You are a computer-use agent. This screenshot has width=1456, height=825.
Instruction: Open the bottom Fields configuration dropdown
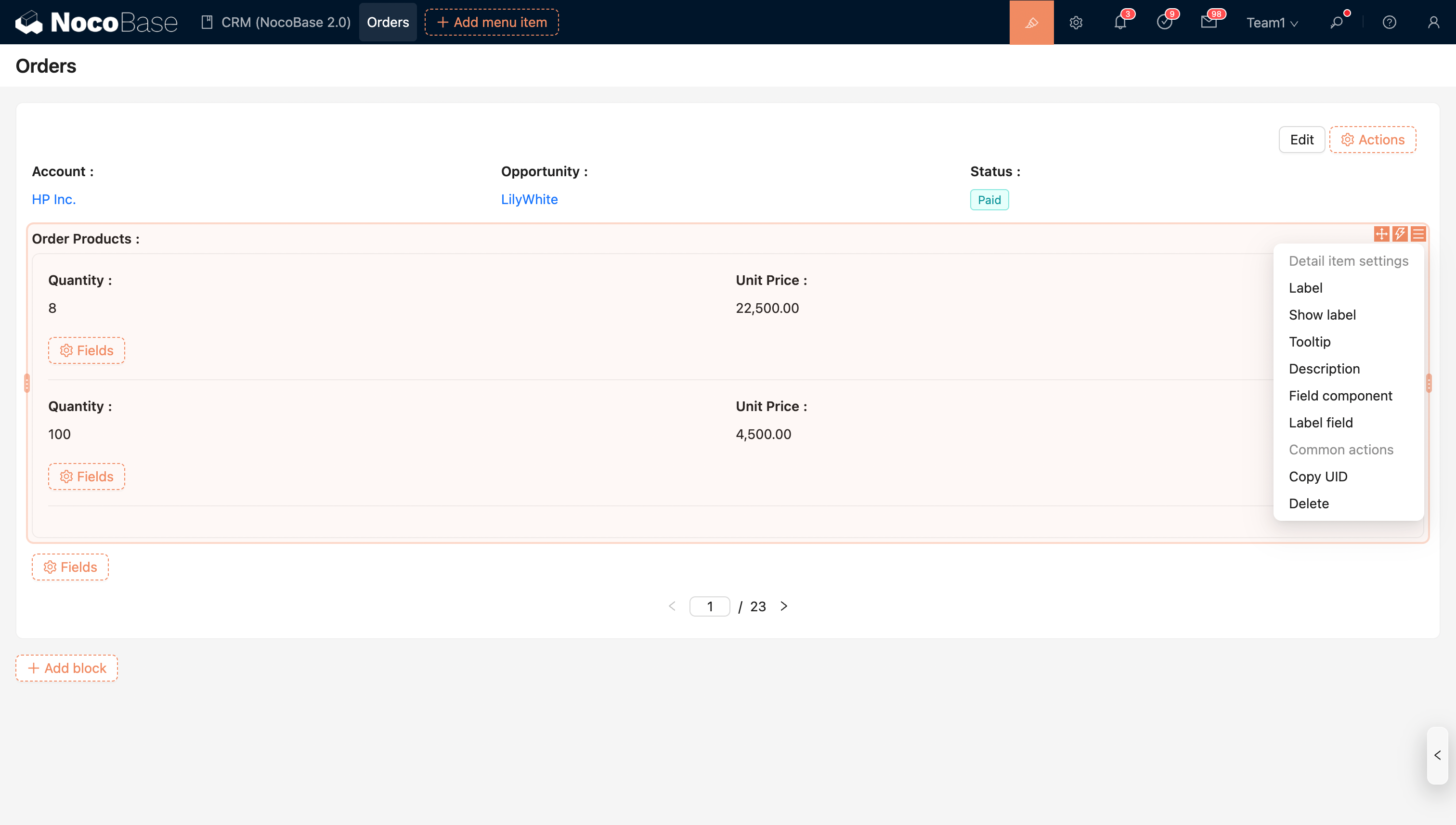[70, 567]
